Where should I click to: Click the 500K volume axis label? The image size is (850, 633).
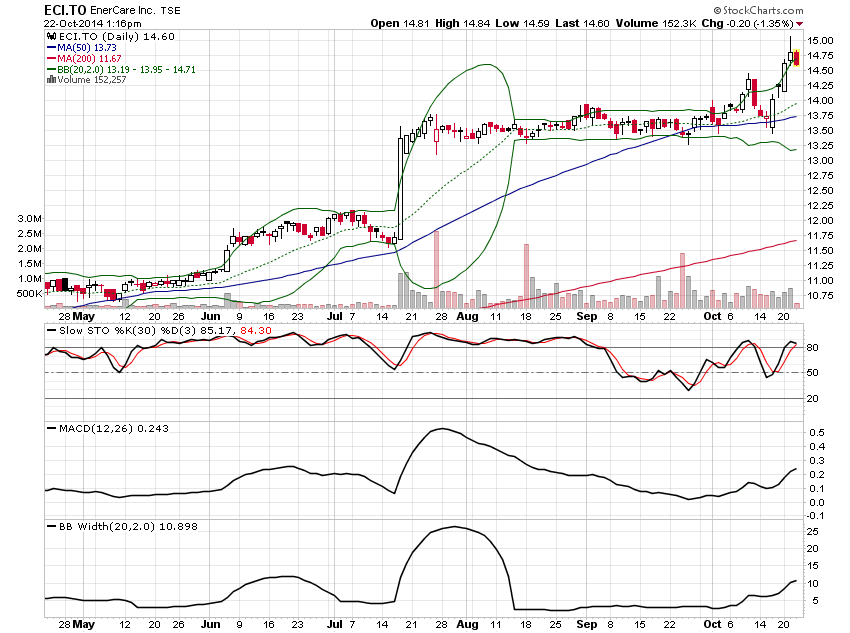pos(29,294)
